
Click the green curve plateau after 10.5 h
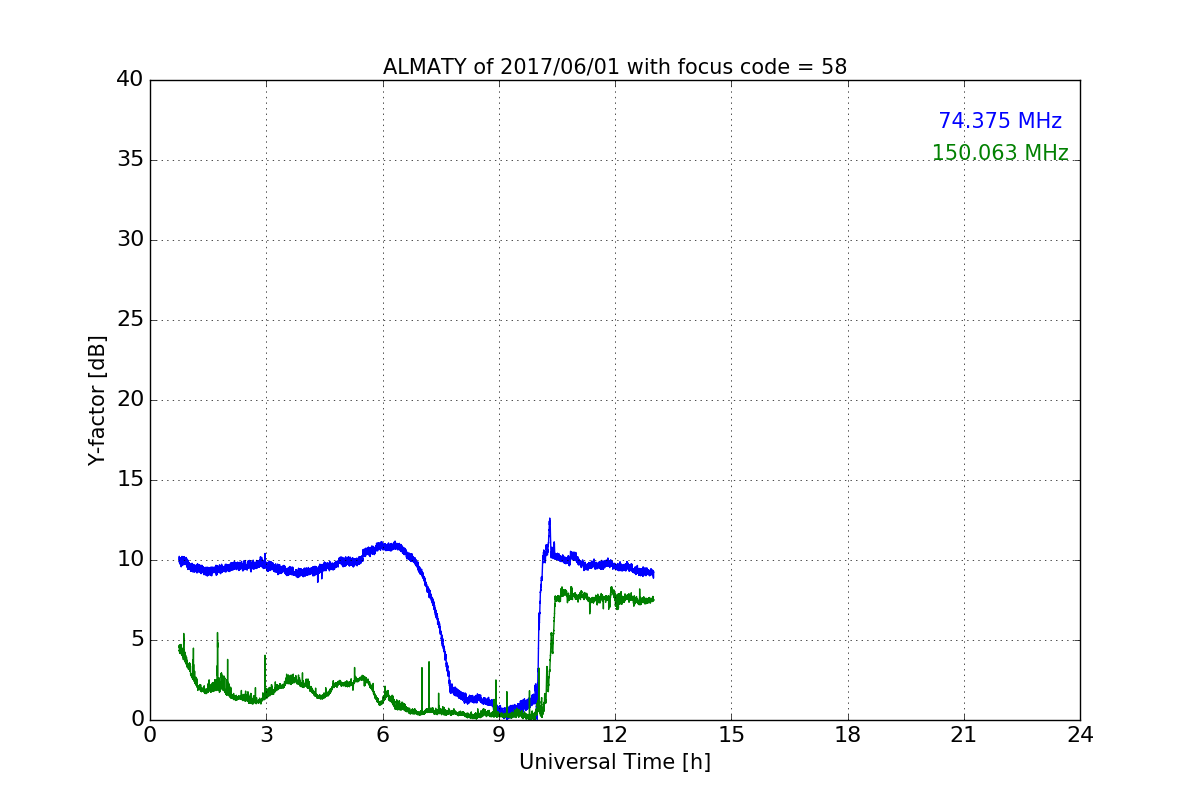(605, 598)
